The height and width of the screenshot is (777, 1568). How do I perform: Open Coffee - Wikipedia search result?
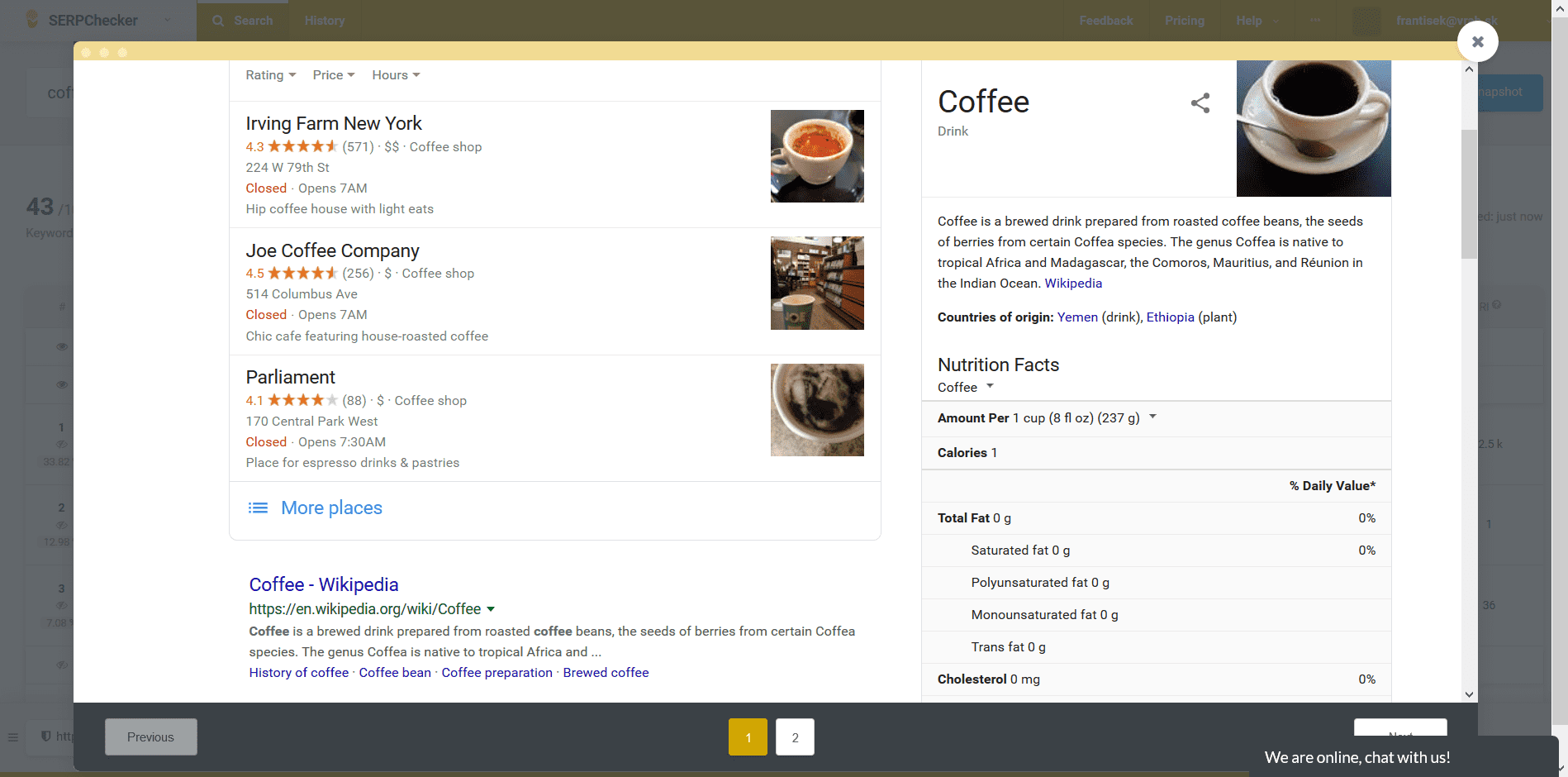click(324, 584)
